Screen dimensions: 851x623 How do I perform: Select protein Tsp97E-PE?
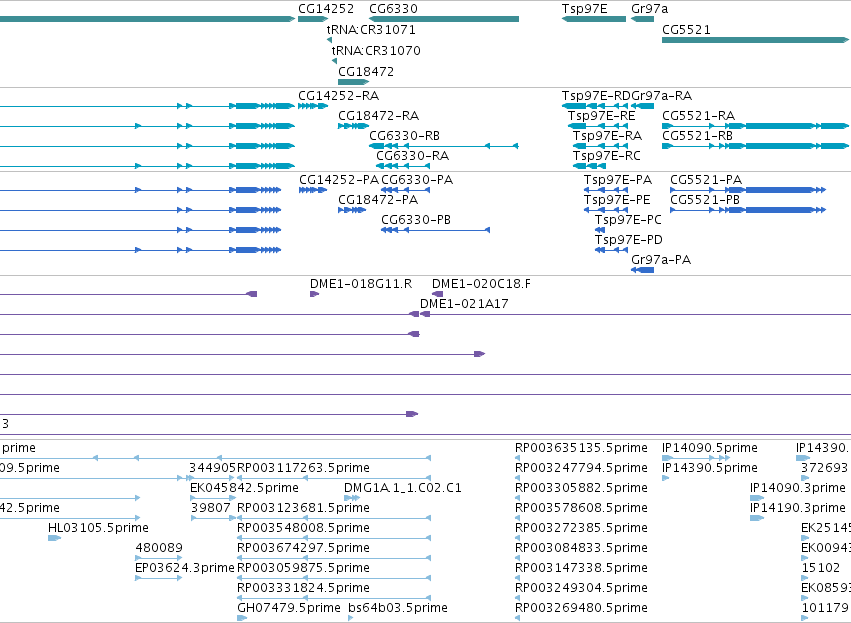point(617,200)
